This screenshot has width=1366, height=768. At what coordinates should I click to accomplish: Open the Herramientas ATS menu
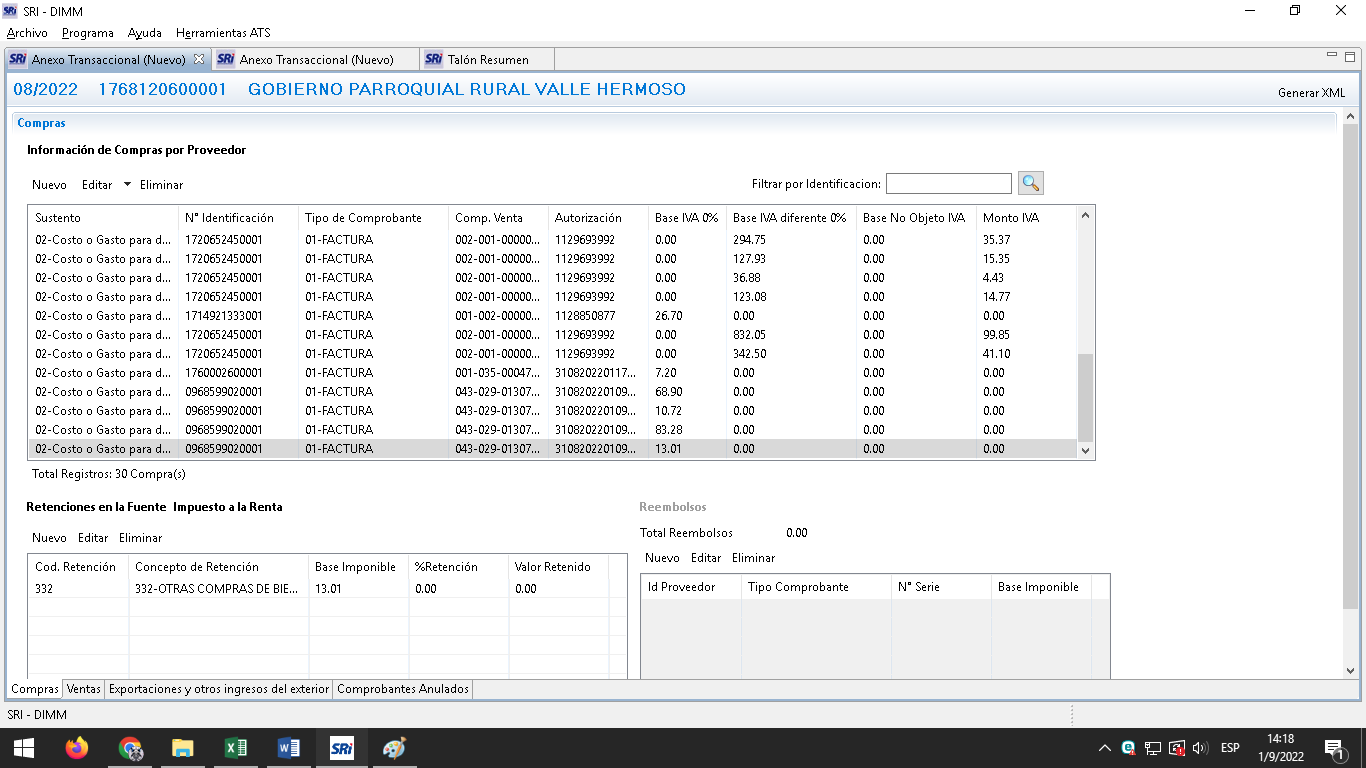point(222,33)
